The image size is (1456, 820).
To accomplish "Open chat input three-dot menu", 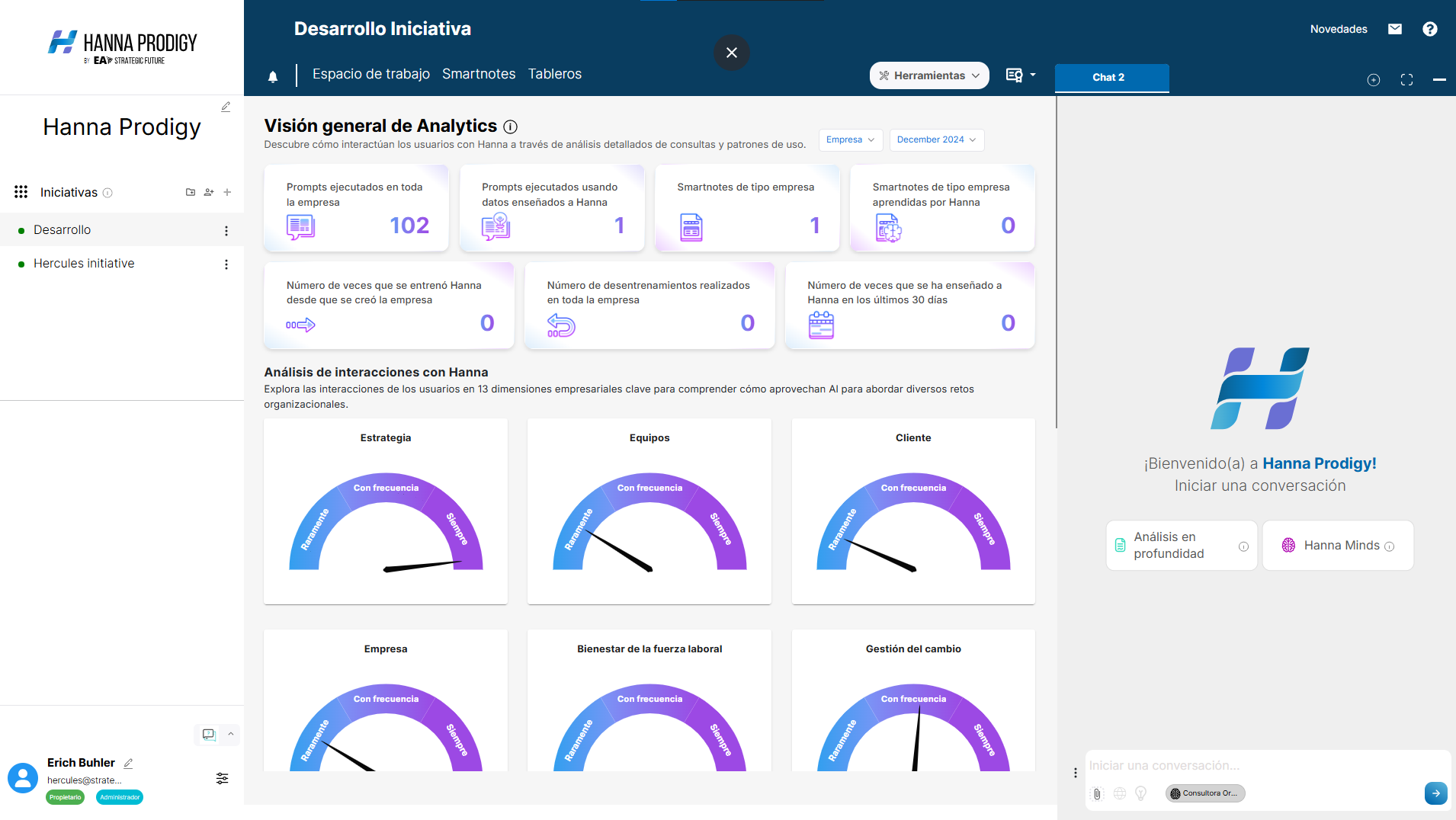I will (1076, 773).
